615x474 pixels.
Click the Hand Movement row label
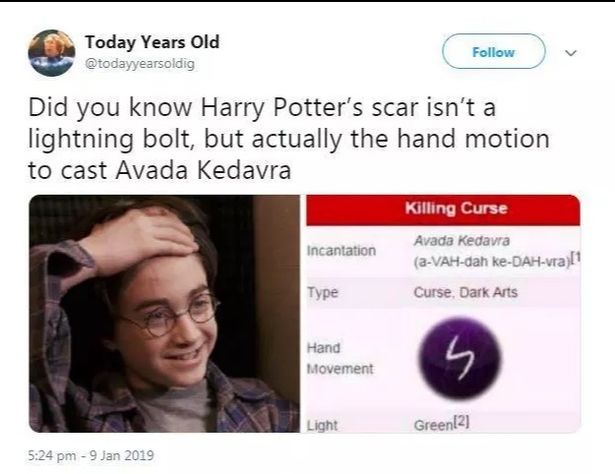coord(340,358)
